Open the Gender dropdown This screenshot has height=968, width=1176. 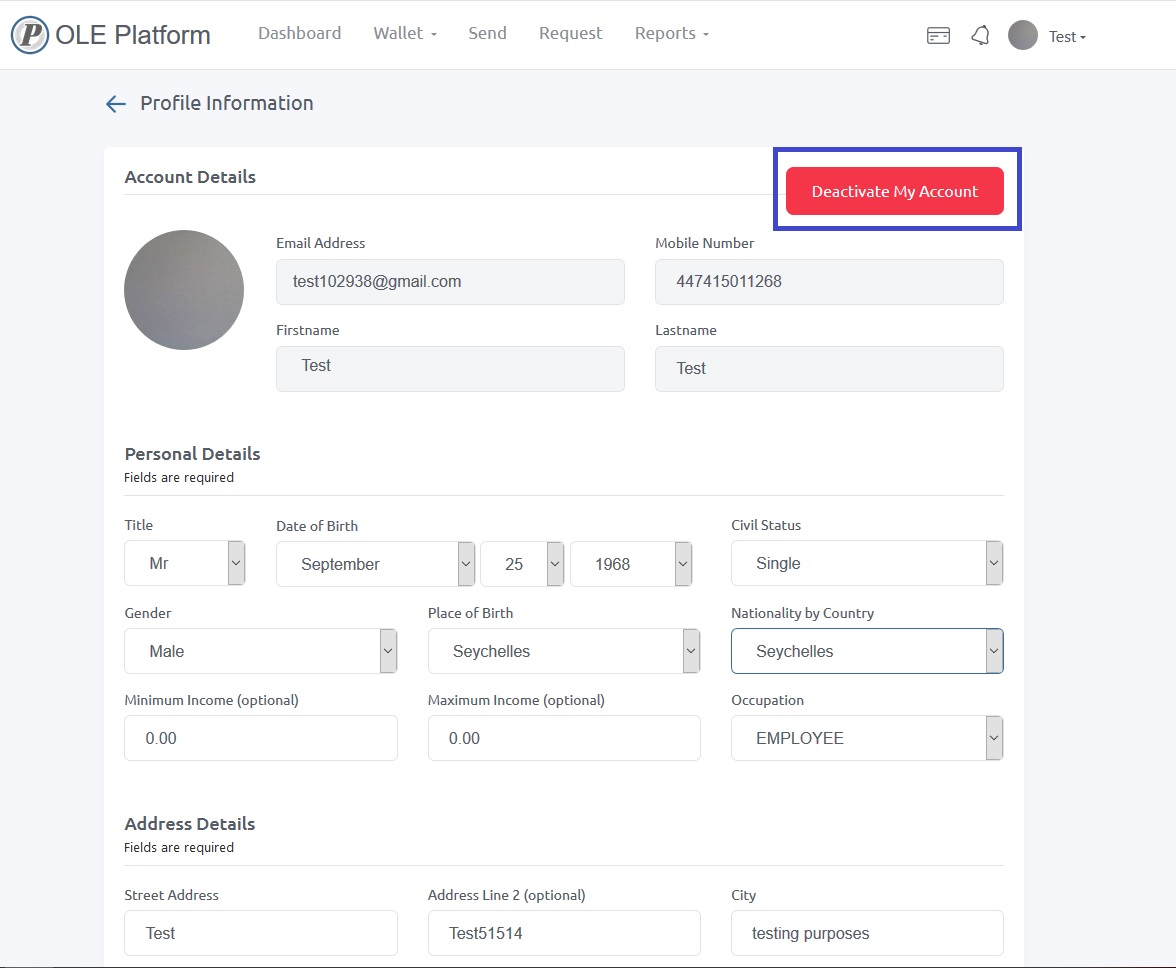[260, 651]
